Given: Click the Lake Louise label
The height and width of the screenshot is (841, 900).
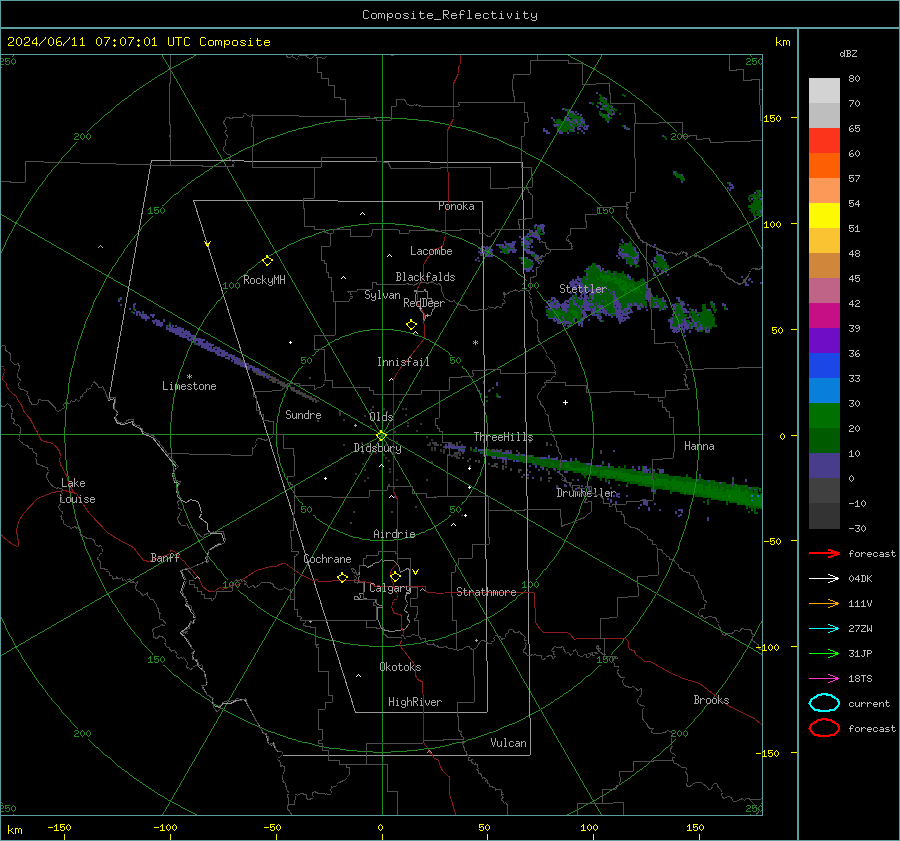Looking at the screenshot, I should [77, 491].
